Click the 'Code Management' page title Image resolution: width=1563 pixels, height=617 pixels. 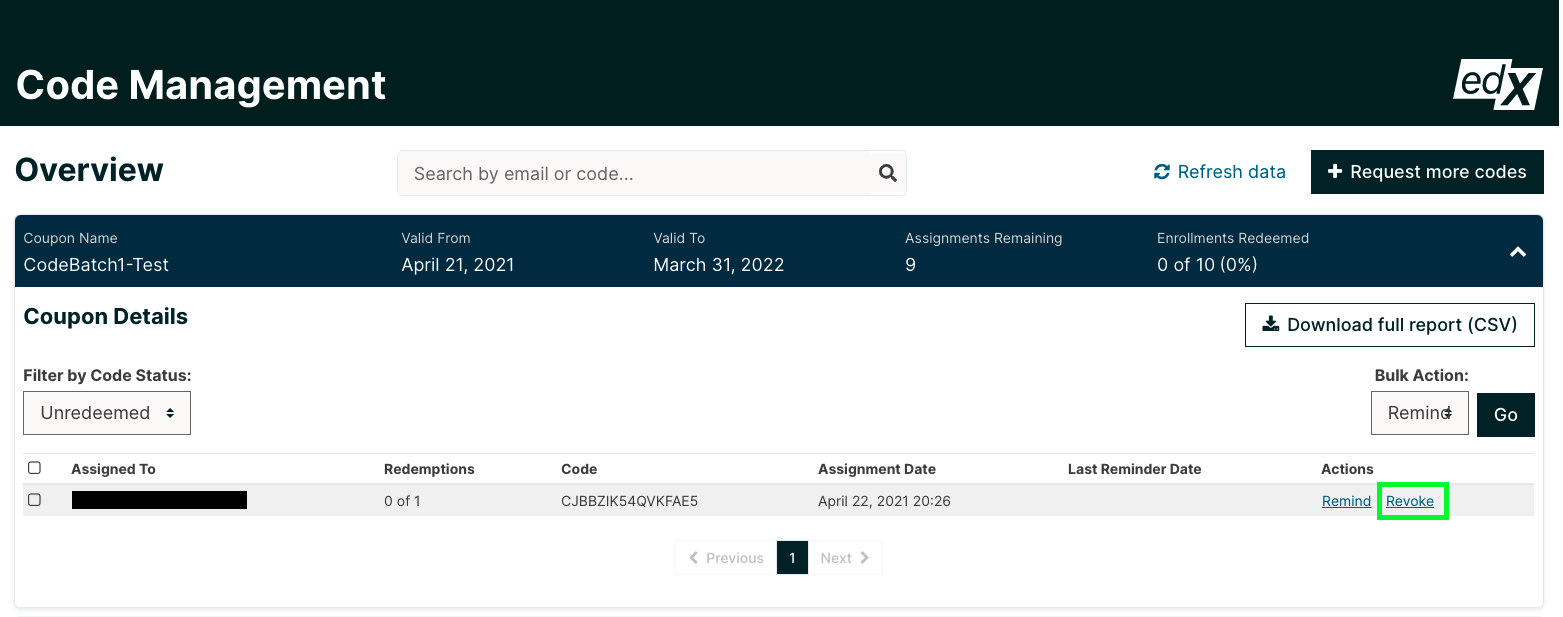201,85
